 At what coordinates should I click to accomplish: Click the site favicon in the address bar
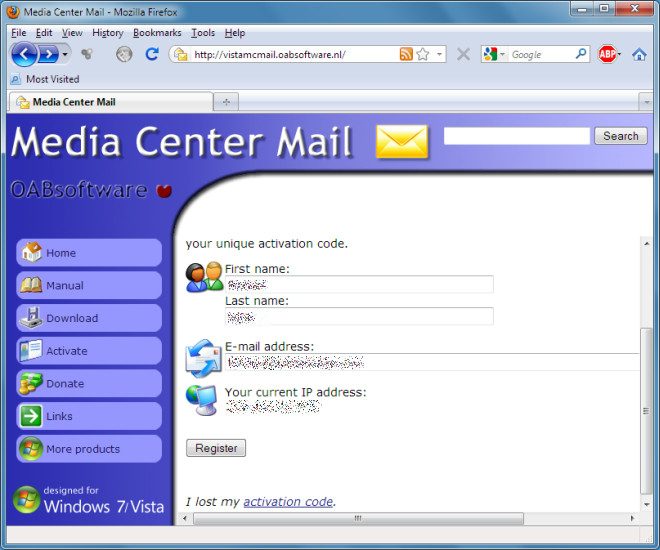click(x=181, y=54)
